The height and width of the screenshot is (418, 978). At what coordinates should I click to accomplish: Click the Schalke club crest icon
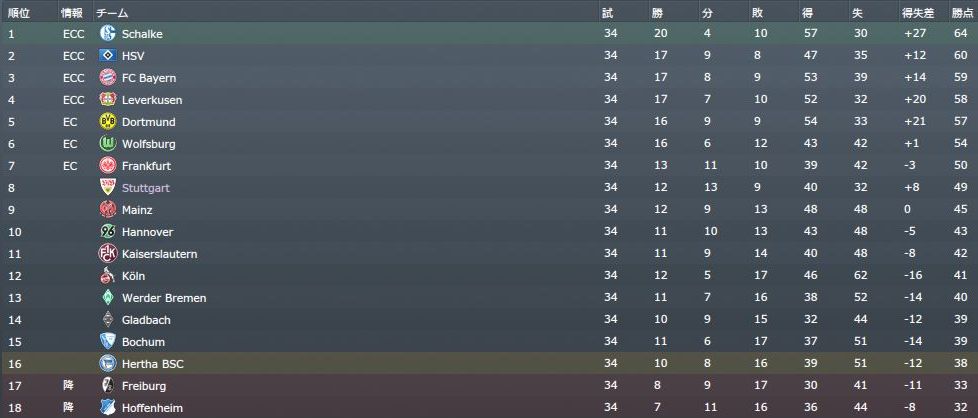click(x=109, y=34)
